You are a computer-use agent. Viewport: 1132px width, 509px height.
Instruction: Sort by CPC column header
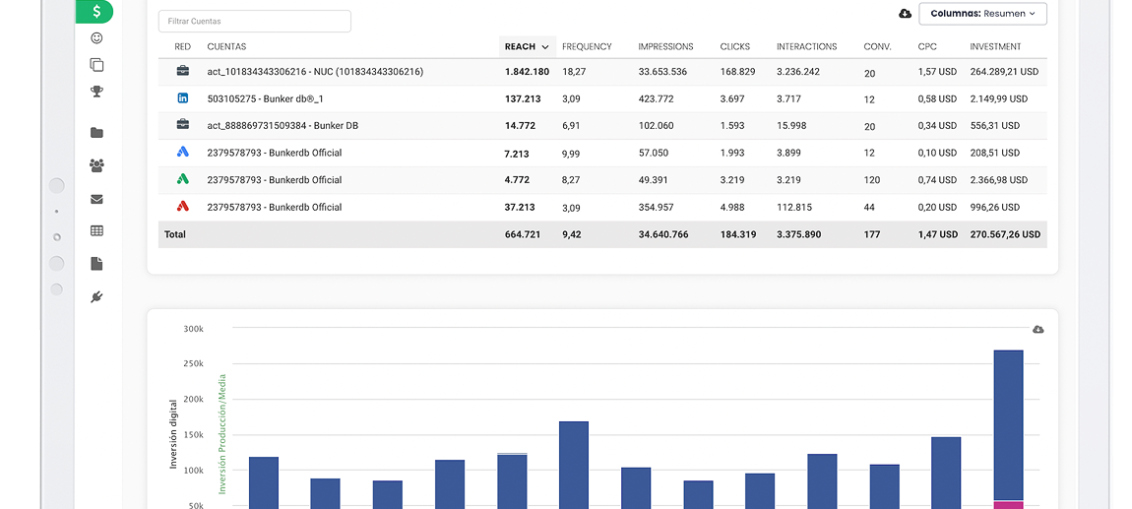point(927,46)
